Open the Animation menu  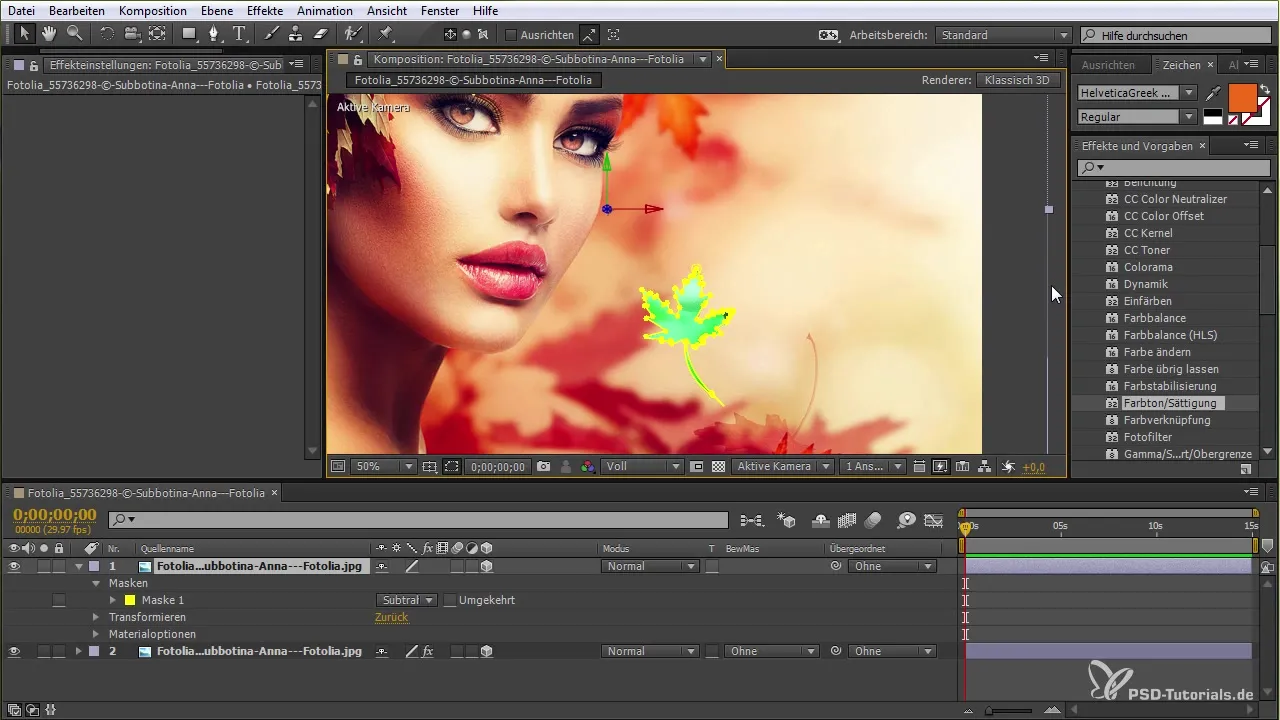(325, 10)
